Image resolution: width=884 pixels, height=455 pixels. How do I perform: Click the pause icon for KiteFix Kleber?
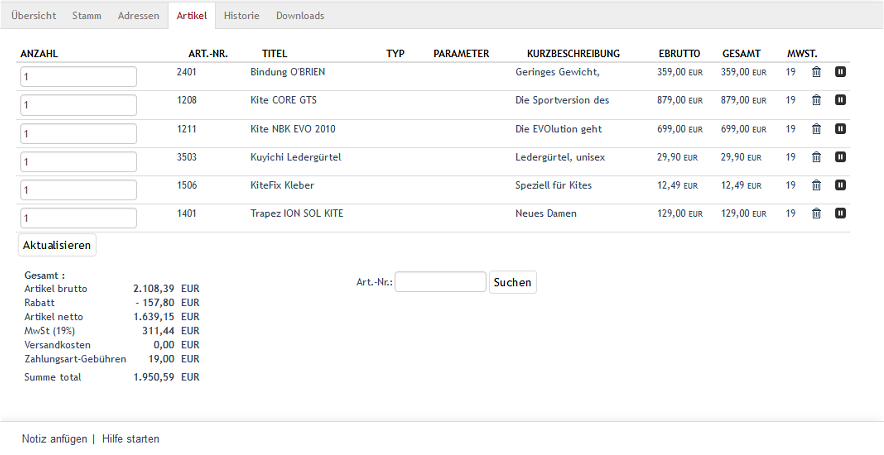coord(841,185)
